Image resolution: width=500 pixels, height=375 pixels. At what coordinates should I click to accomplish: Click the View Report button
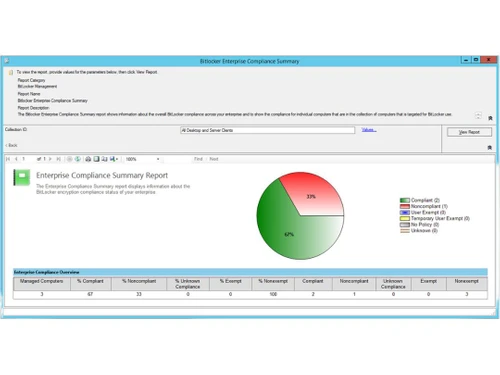(469, 132)
